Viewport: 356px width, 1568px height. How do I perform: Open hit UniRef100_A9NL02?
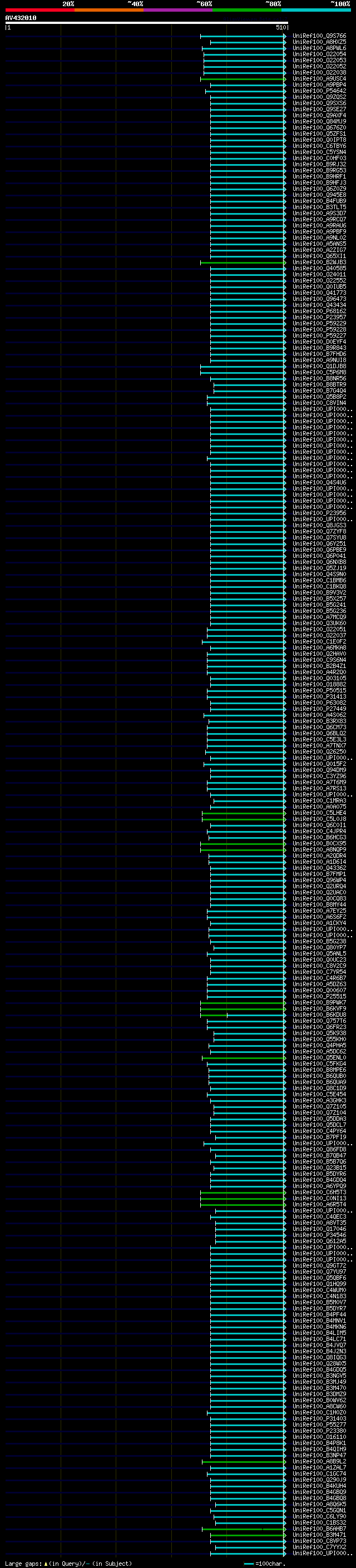(319, 238)
